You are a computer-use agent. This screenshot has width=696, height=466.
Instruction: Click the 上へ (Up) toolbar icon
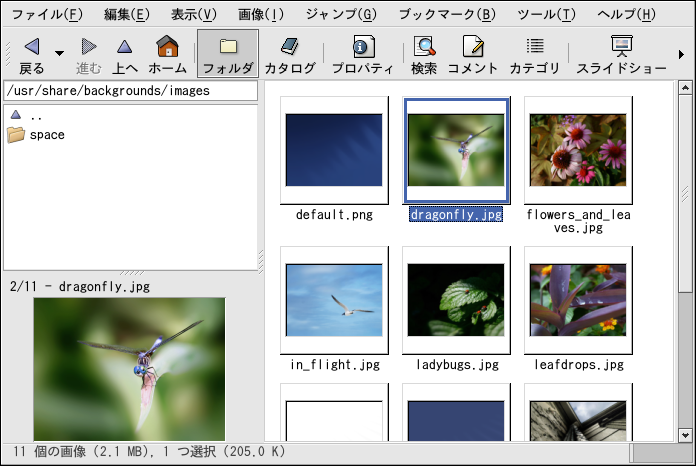click(125, 47)
